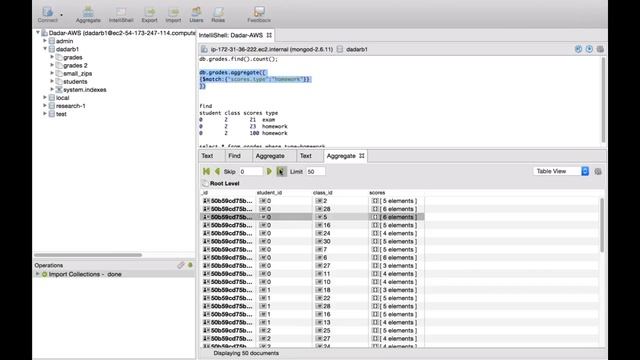
Task: Go to previous page of results
Action: 217,171
